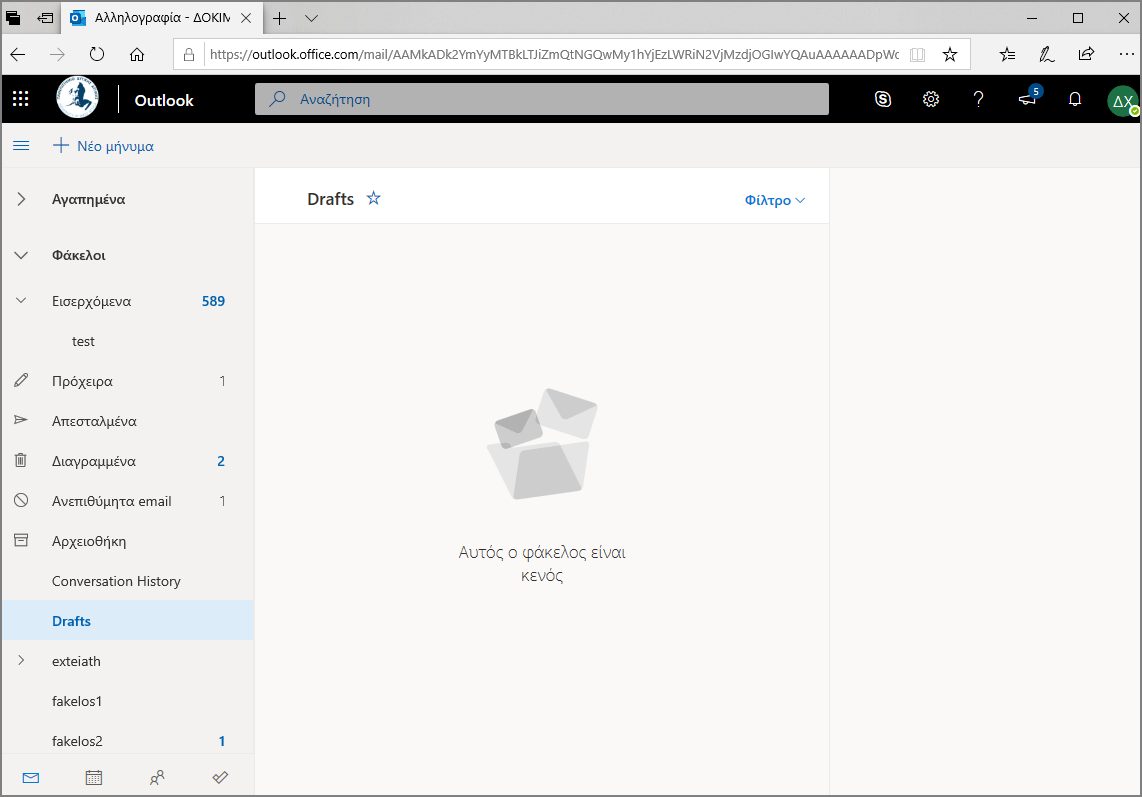Show tab previews chevron
Image resolution: width=1142 pixels, height=797 pixels.
(312, 18)
